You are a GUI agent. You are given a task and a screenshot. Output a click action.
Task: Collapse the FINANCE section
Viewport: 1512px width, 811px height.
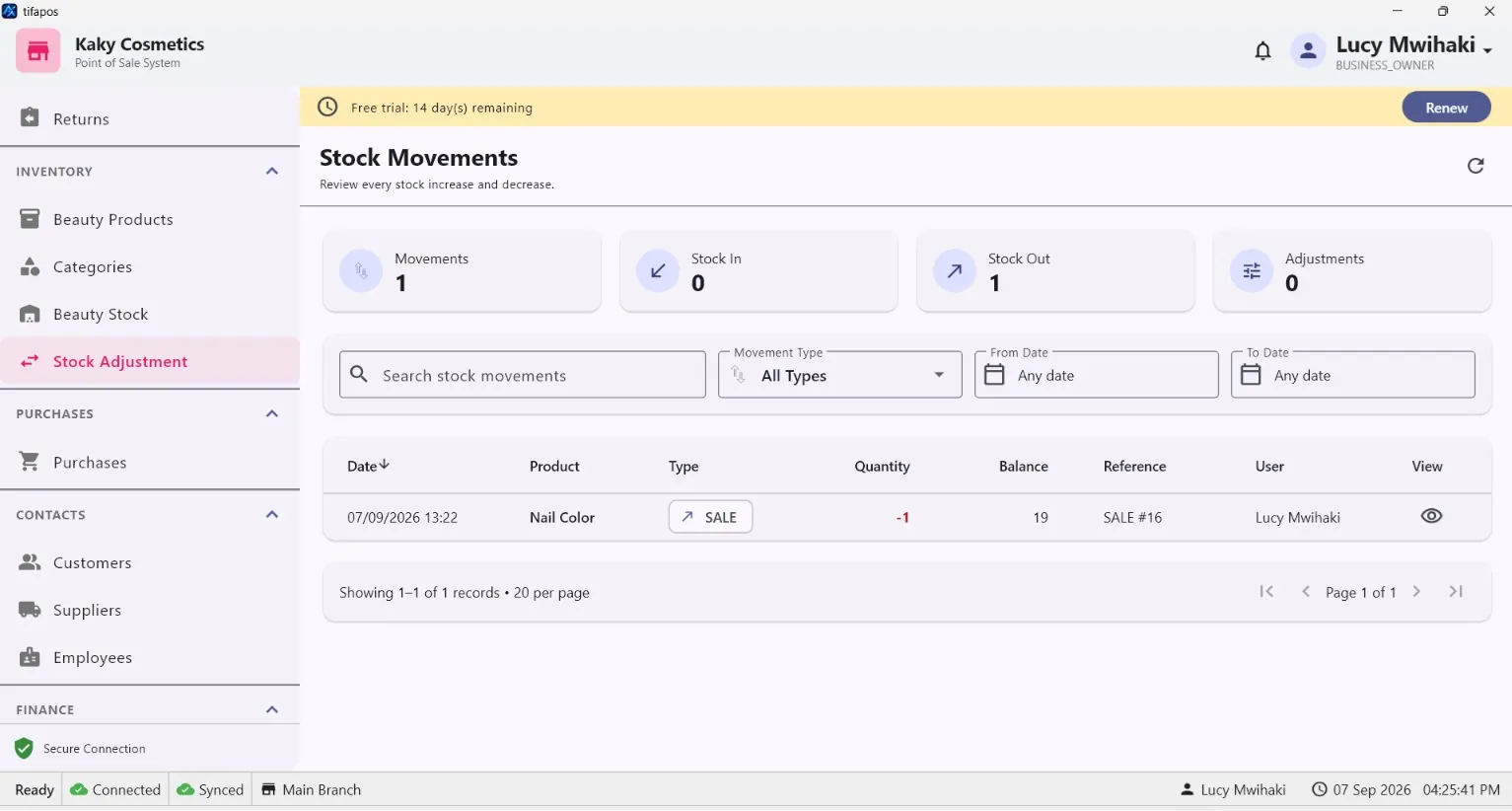pos(272,709)
